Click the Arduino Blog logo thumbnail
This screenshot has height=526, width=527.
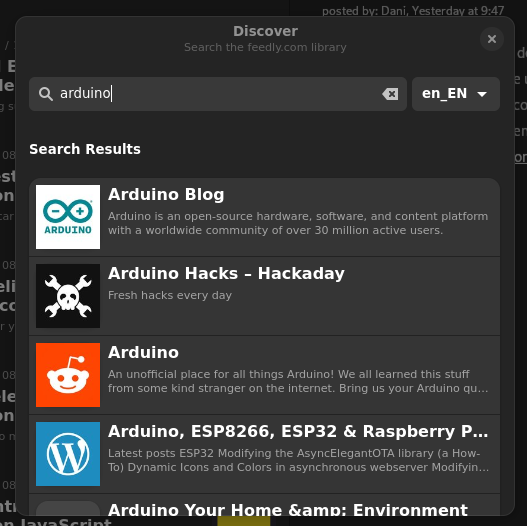click(x=68, y=217)
